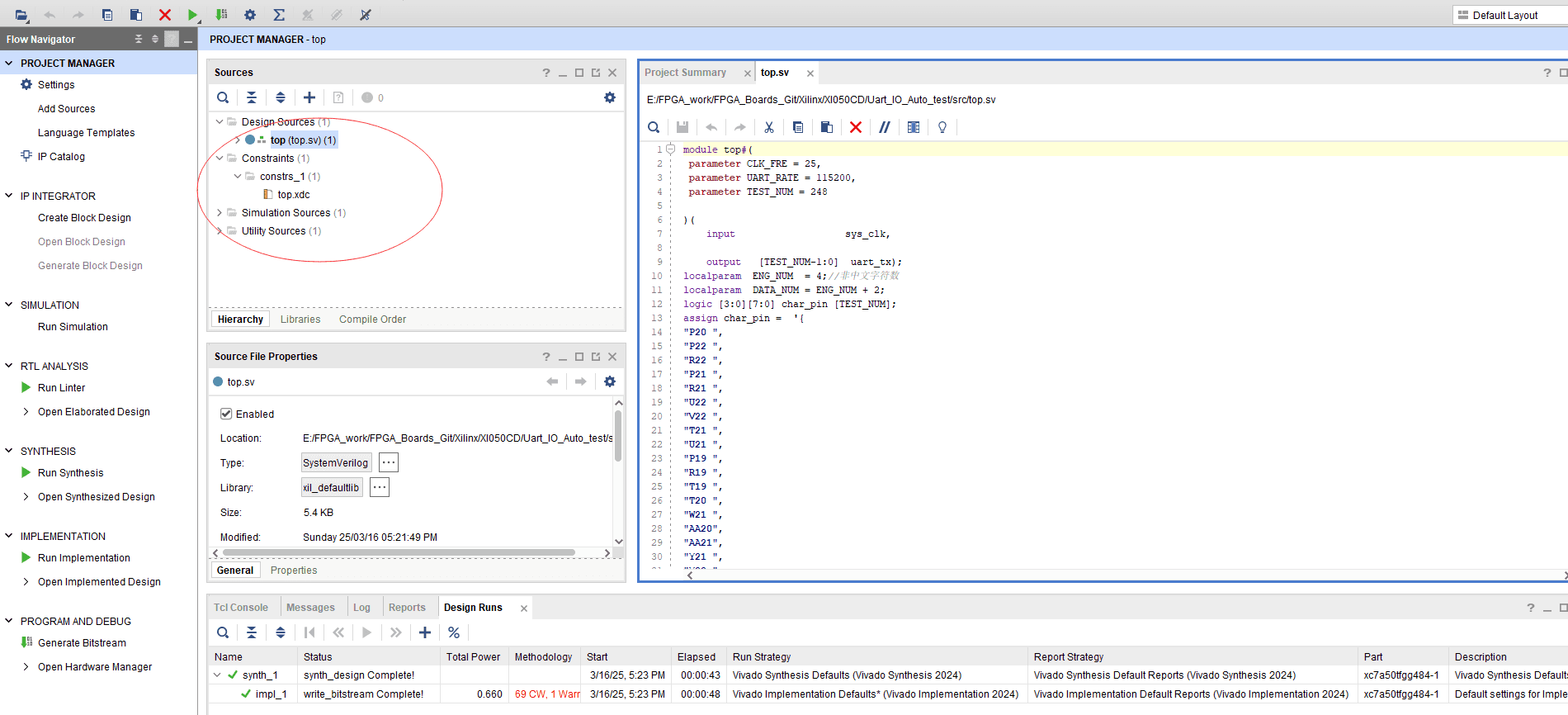Click Generate Bitstream in the Flow Navigator
The width and height of the screenshot is (1568, 715).
82,643
